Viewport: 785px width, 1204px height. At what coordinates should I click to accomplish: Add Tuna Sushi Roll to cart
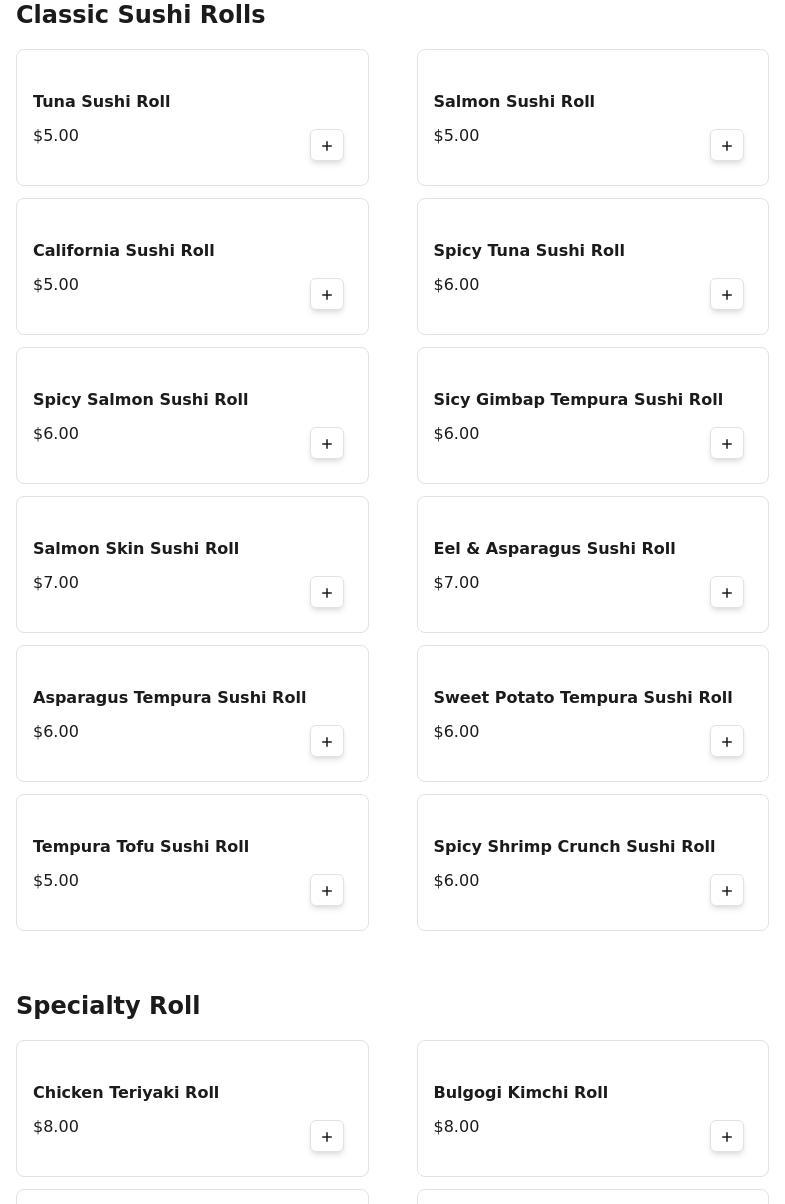[327, 146]
